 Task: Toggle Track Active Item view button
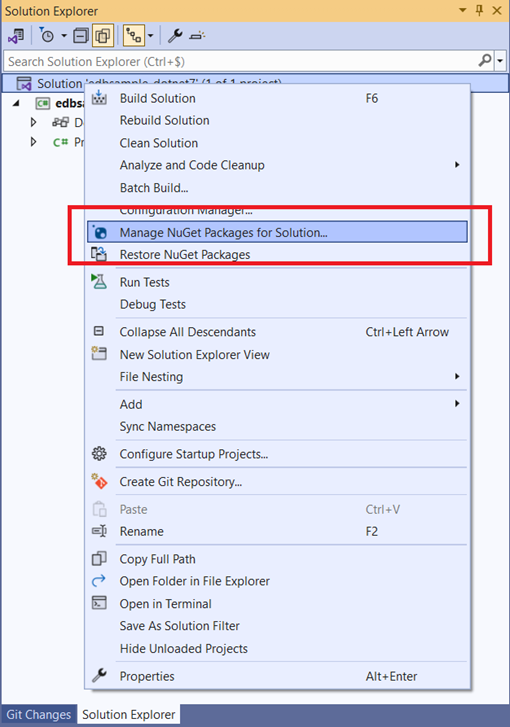tap(134, 36)
